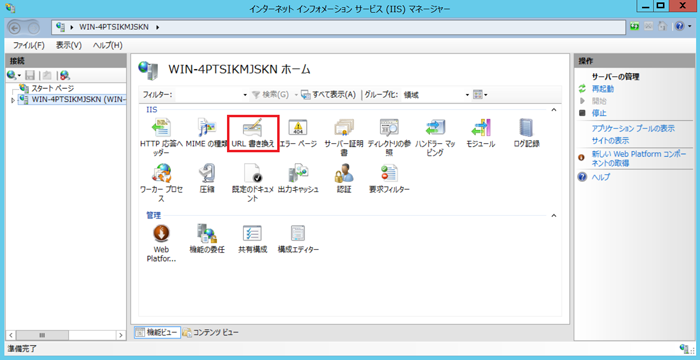Viewport: 700px width, 360px height.
Task: Click the 停止 action link
Action: (x=599, y=113)
